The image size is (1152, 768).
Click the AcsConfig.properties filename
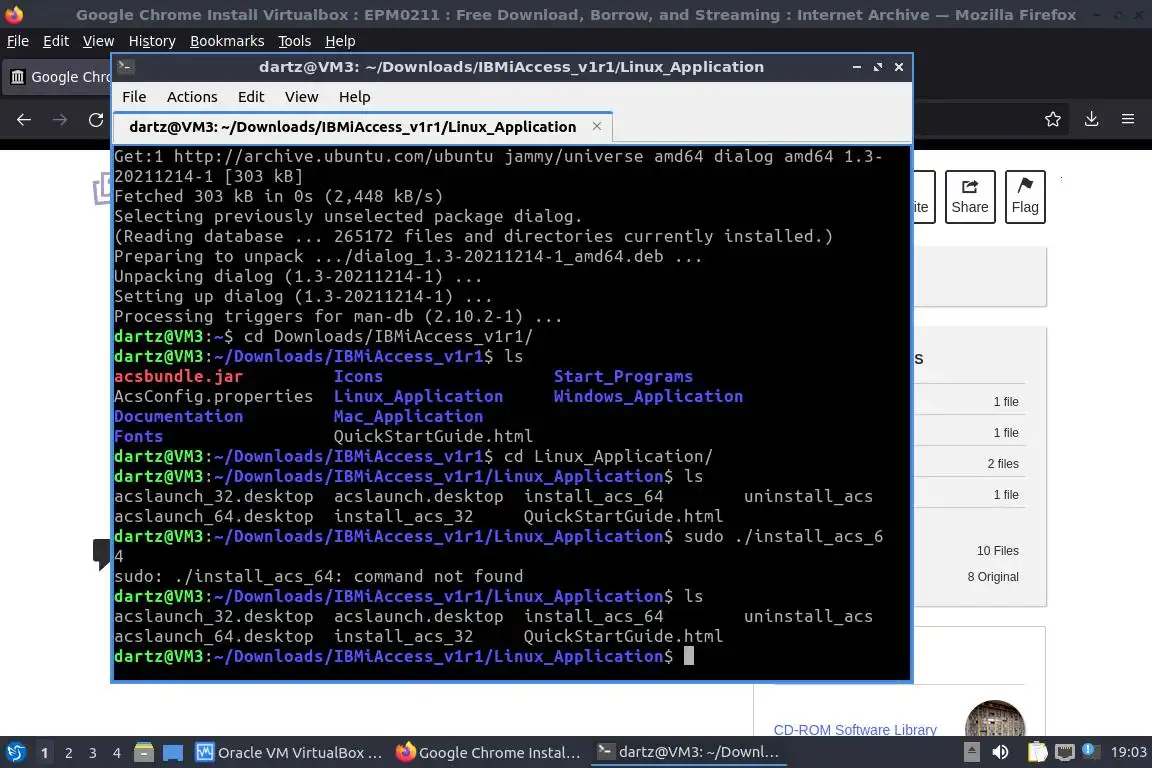click(x=214, y=396)
